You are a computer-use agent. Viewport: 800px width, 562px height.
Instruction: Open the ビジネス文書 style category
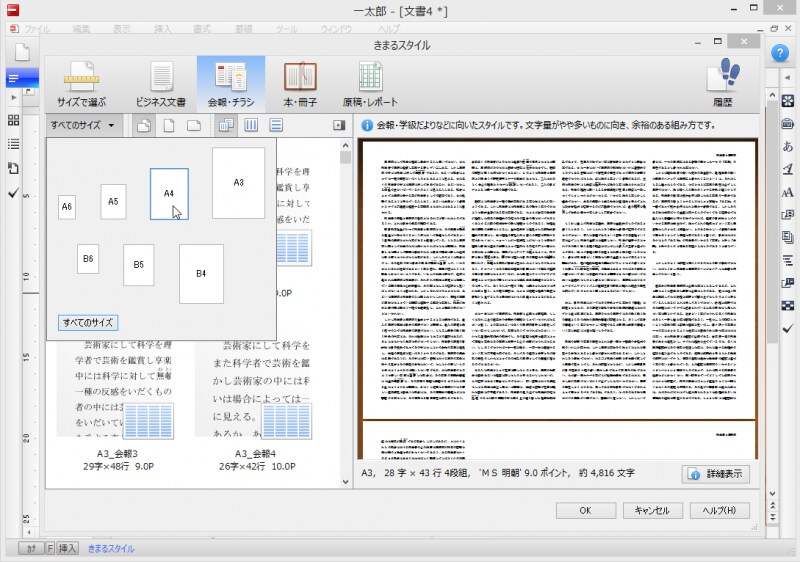[x=161, y=84]
